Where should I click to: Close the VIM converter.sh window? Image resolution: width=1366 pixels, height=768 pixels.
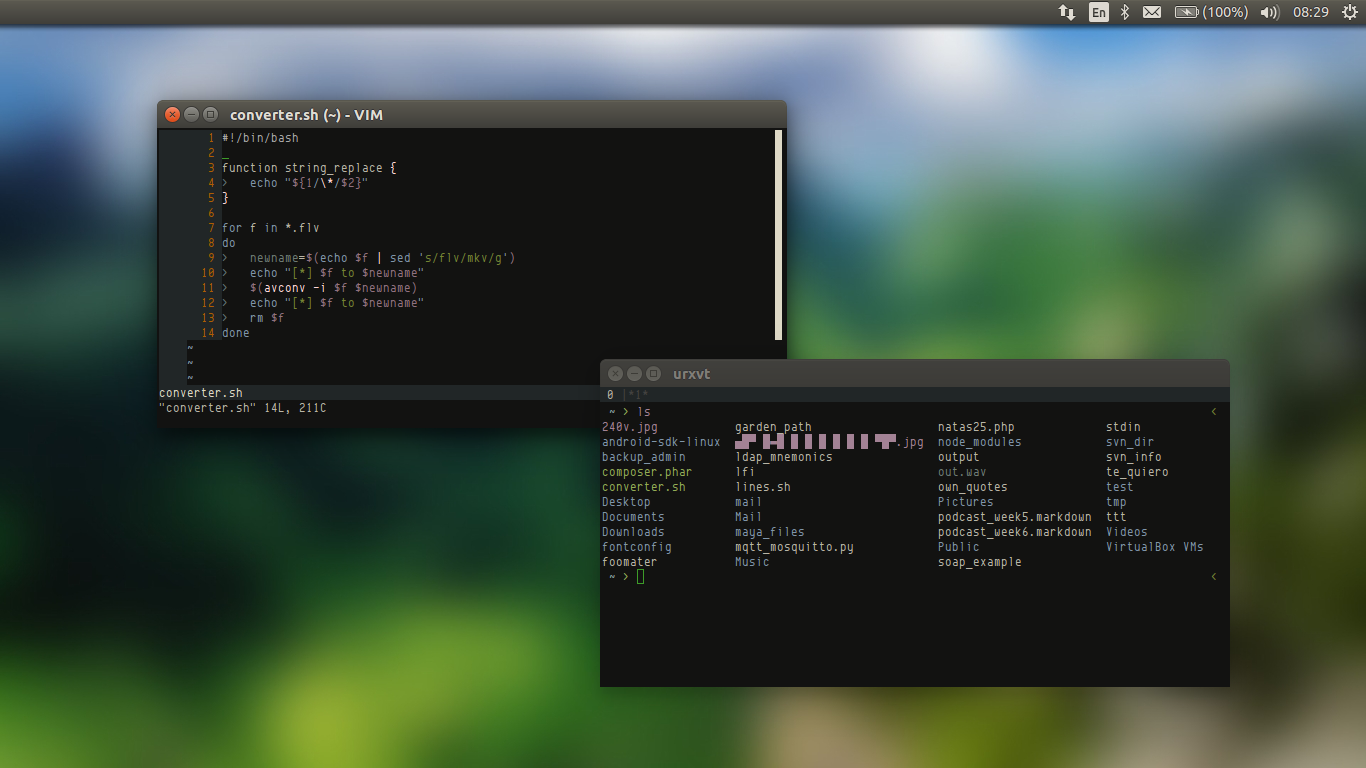coord(172,115)
